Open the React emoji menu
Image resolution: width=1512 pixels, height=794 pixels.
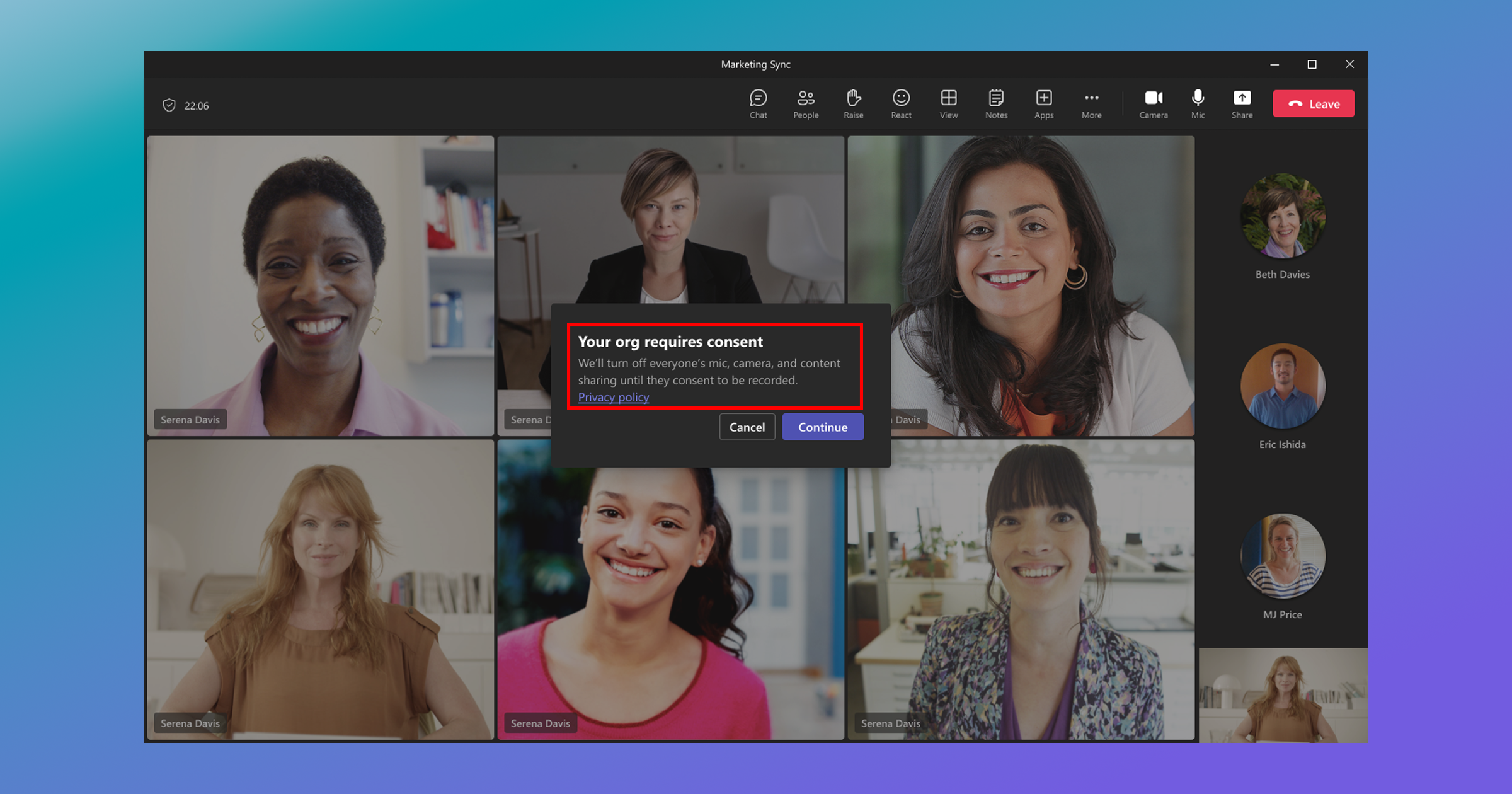(x=901, y=99)
